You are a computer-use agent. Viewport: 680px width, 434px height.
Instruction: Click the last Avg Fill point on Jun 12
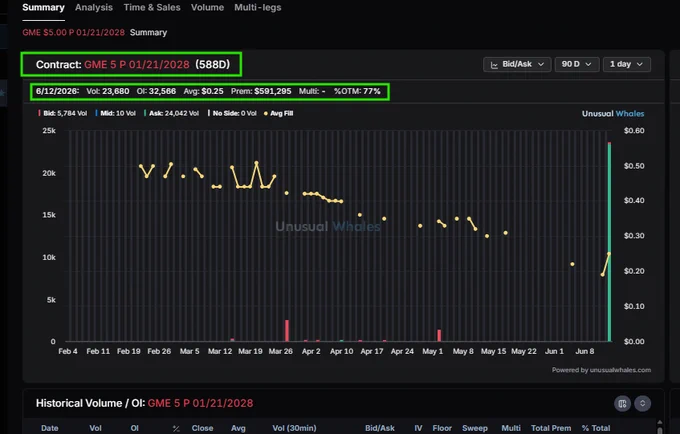pos(609,254)
